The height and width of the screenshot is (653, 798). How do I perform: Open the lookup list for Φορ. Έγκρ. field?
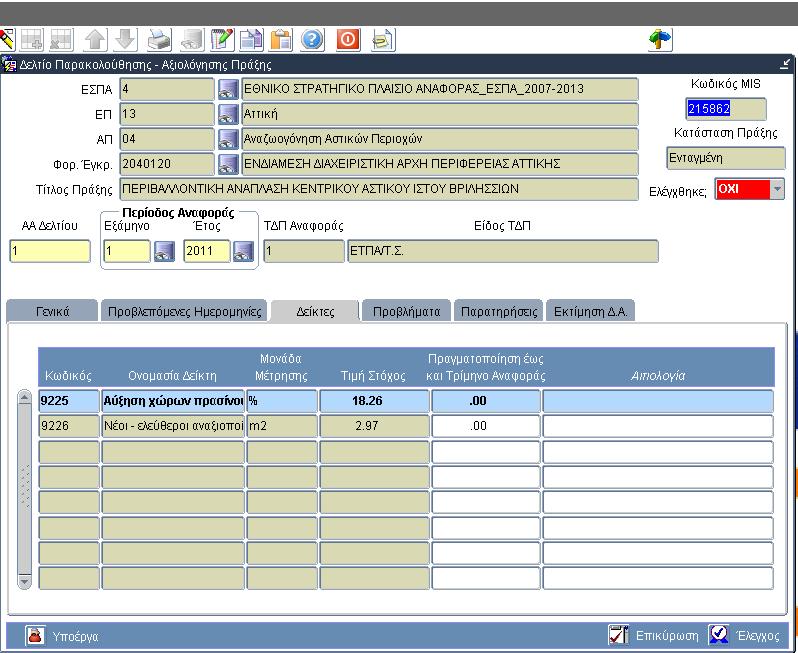(x=228, y=164)
